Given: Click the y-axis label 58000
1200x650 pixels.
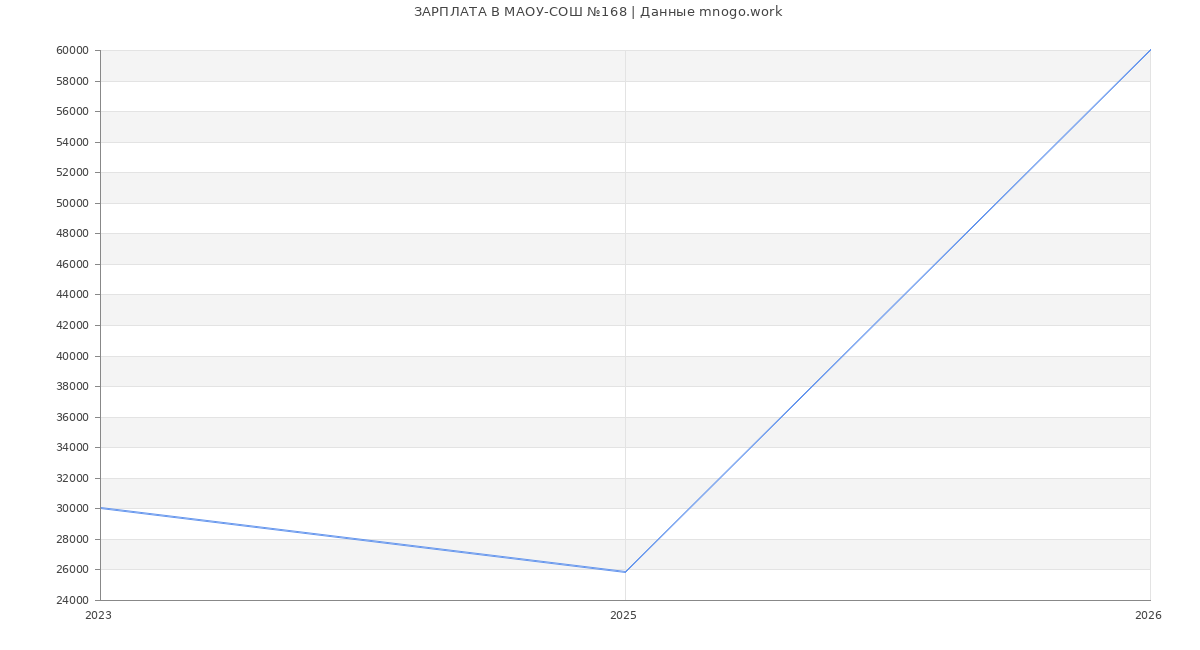Looking at the screenshot, I should coord(73,81).
